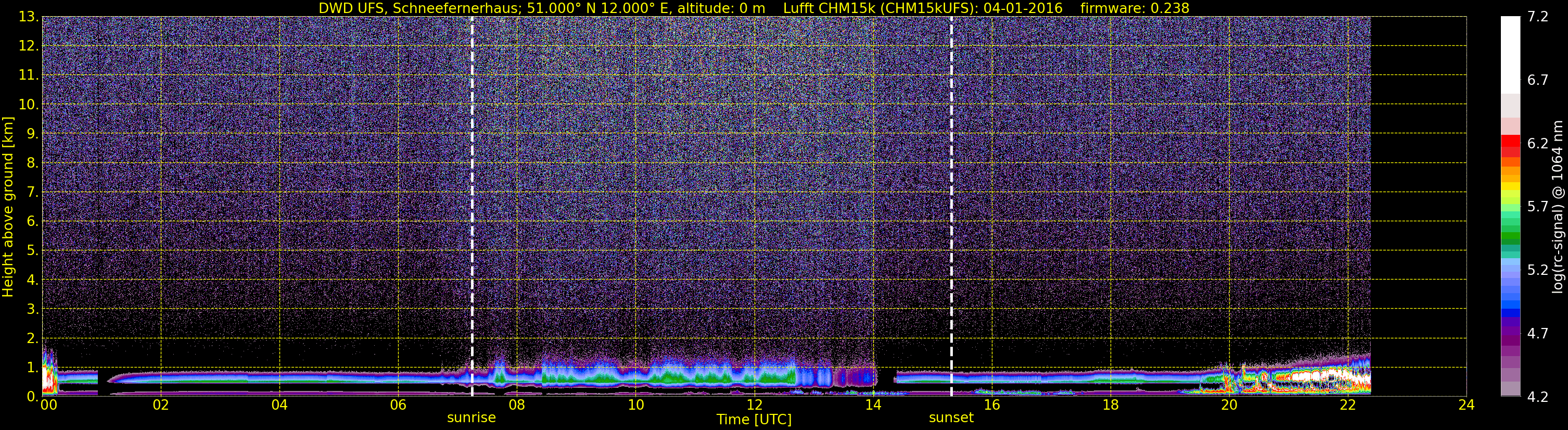Click the 'sunrise' label below the axis
The image size is (1568, 430).
coord(471,418)
